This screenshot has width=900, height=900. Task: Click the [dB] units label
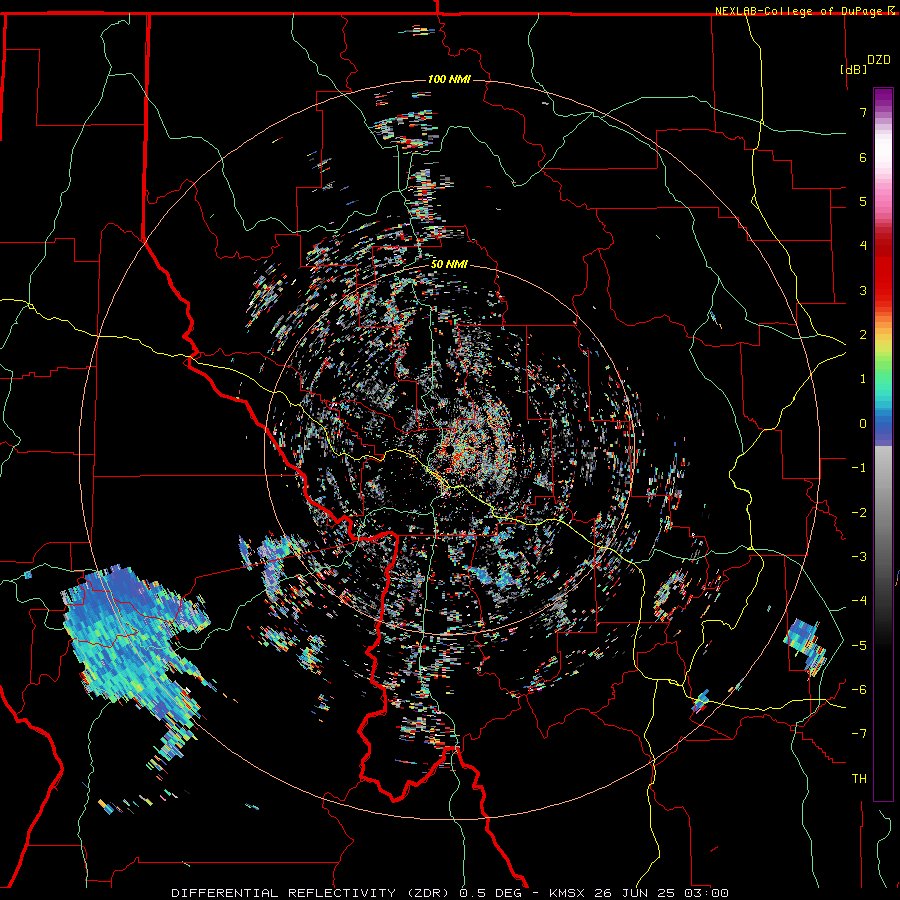854,69
